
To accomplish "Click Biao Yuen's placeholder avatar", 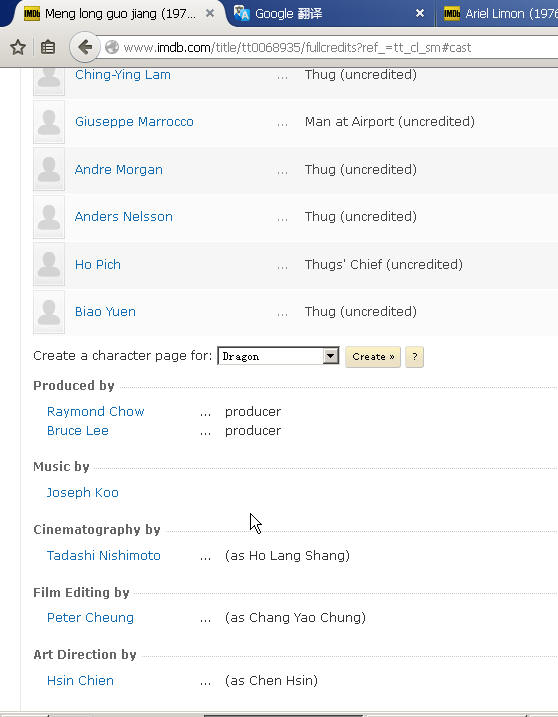I will tap(49, 312).
